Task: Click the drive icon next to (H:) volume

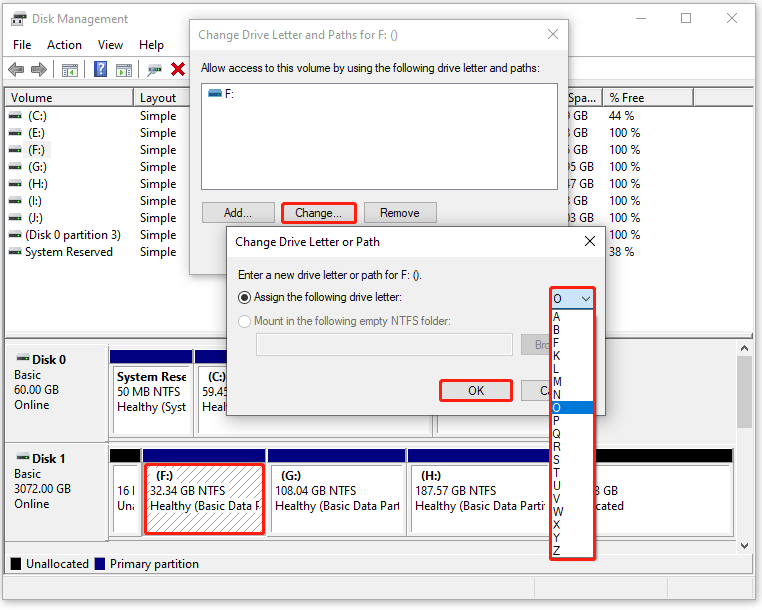Action: (16, 184)
